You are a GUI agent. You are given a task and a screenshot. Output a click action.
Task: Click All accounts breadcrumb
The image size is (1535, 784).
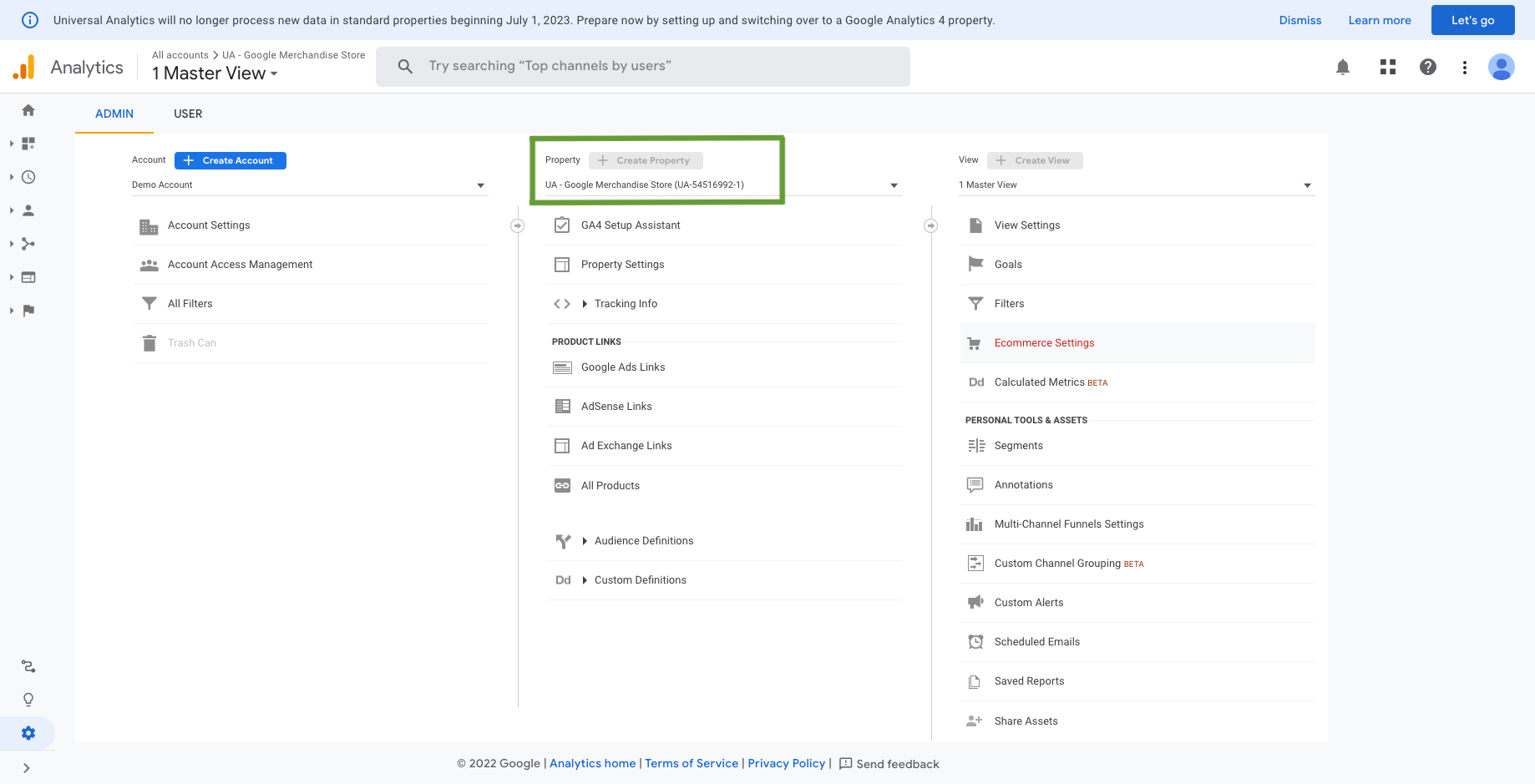180,55
